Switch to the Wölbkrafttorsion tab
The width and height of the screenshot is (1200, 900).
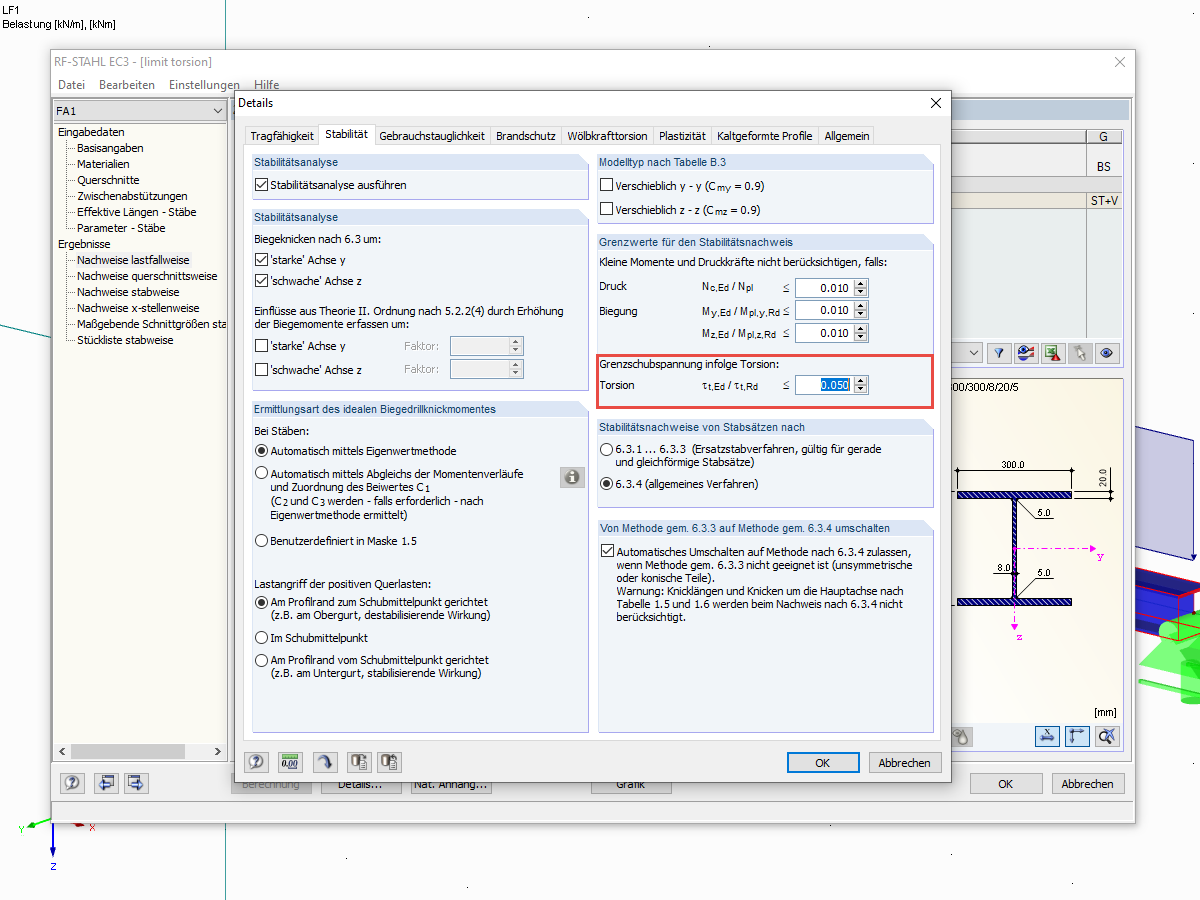click(607, 136)
